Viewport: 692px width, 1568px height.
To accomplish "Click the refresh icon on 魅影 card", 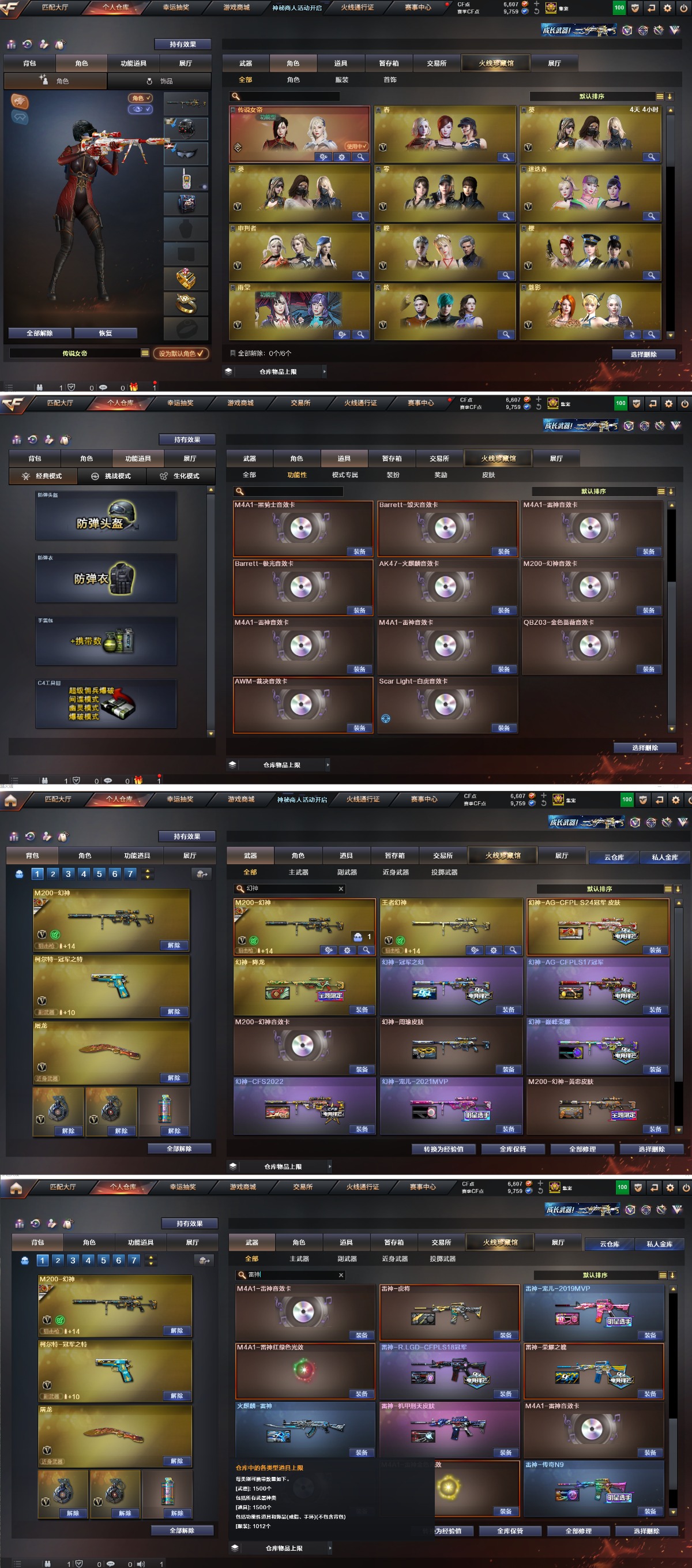I will [633, 334].
